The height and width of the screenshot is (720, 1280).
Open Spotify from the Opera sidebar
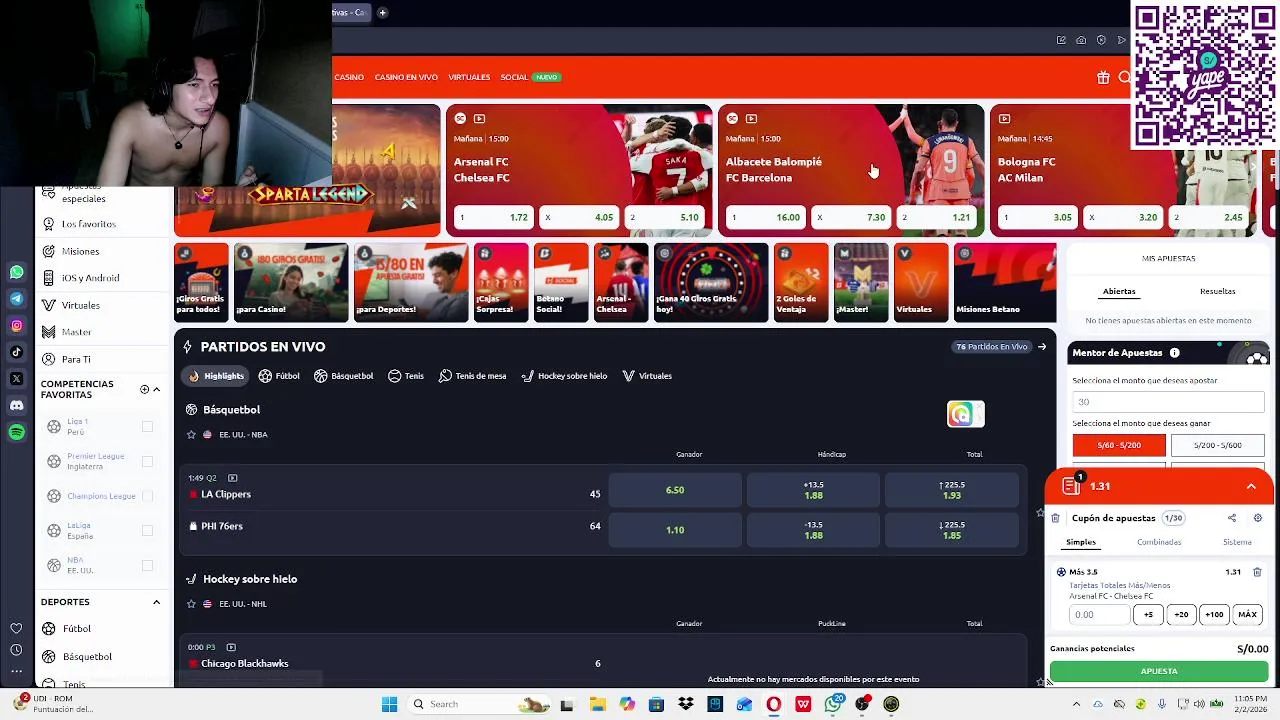[x=16, y=432]
